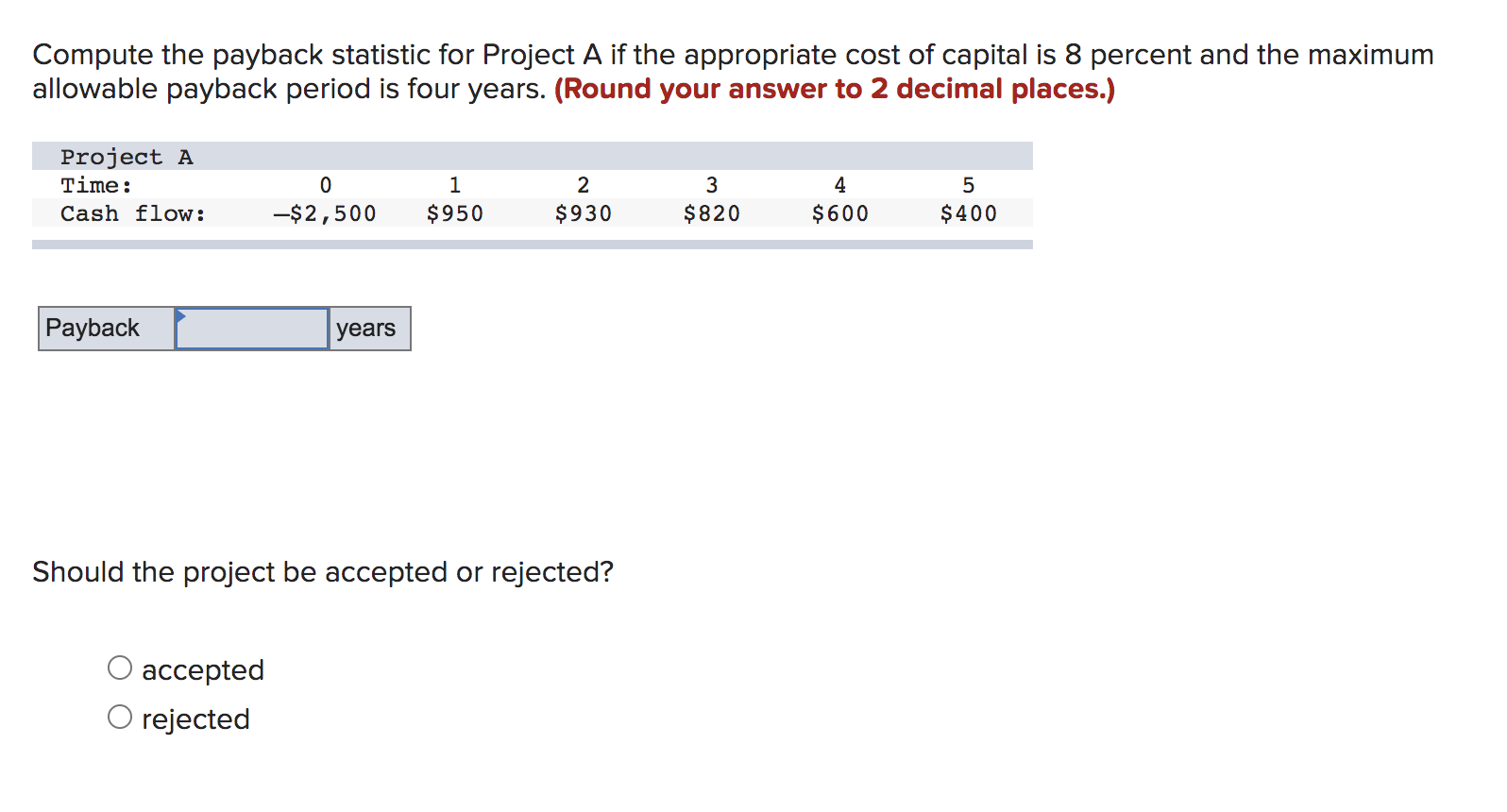Select the Time row label

[x=94, y=185]
